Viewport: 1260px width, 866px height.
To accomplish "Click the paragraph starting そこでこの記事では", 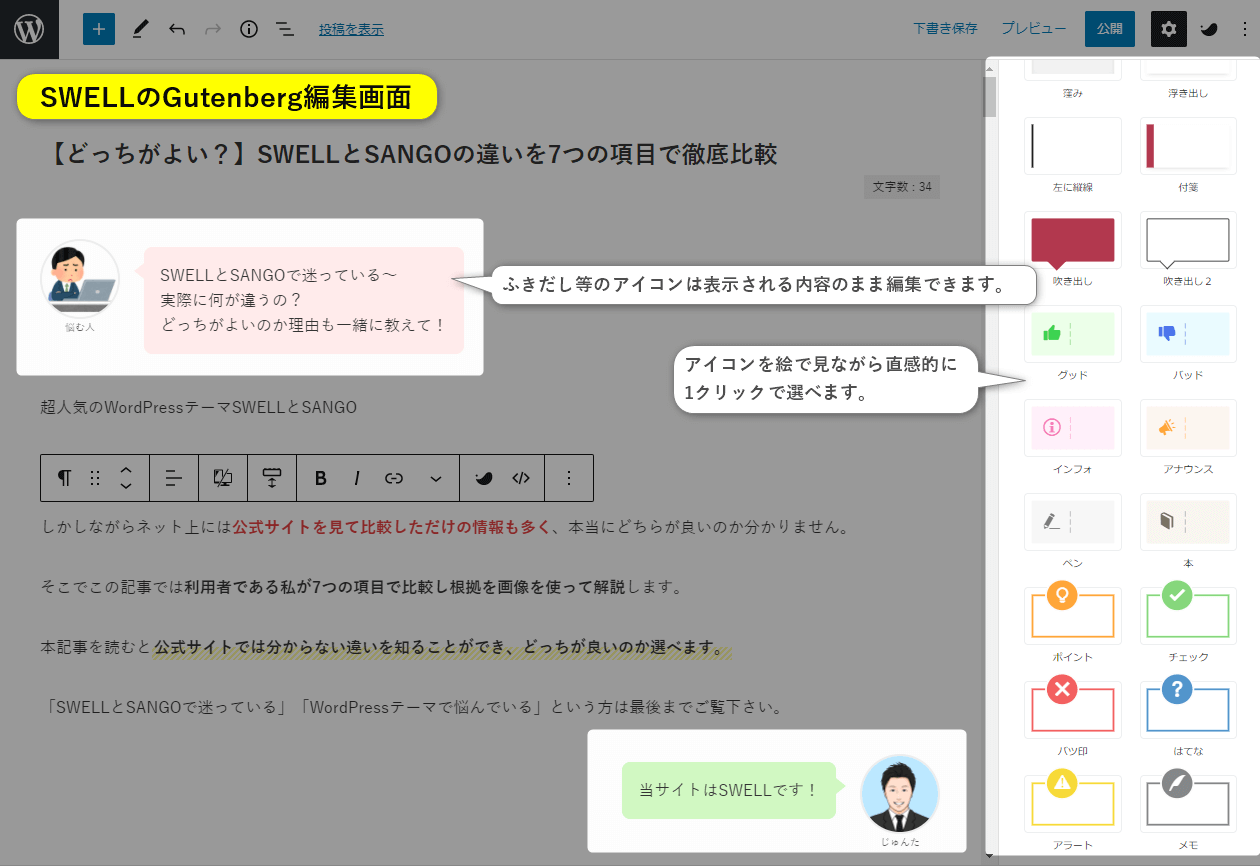I will tap(361, 587).
